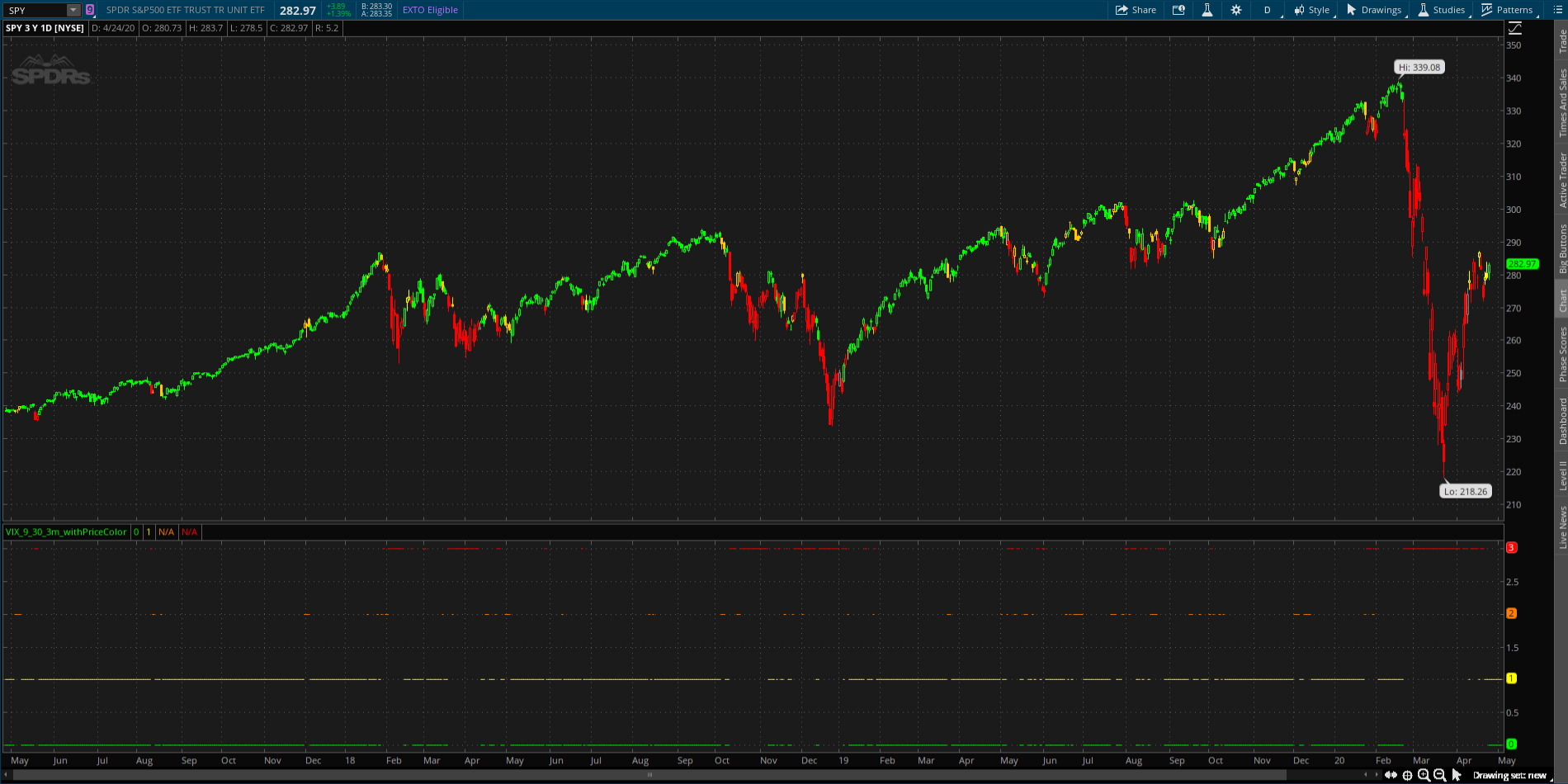The width and height of the screenshot is (1568, 784).
Task: Select the Chart sidebar tab
Action: (1562, 300)
